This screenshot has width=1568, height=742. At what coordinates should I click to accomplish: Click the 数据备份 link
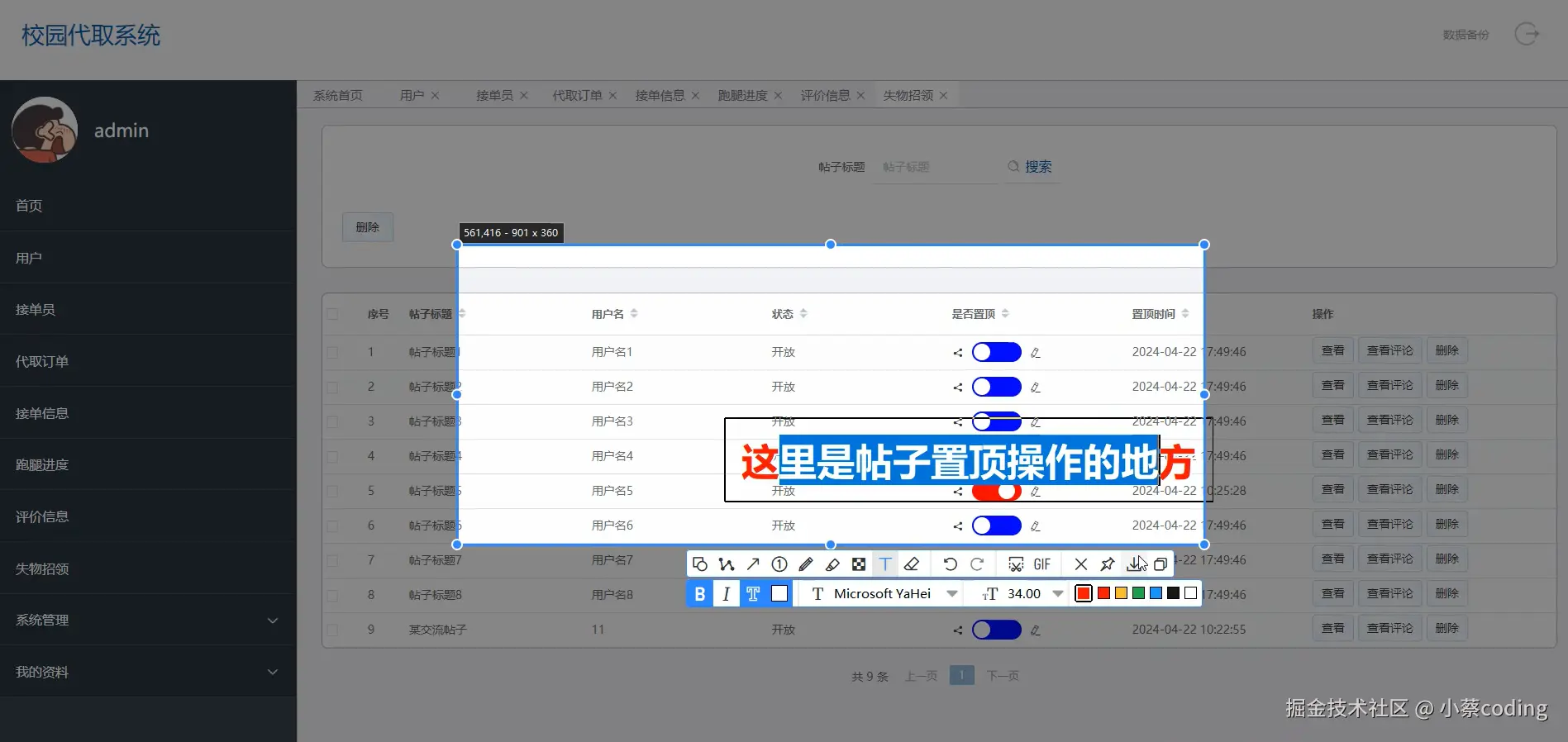1466,35
